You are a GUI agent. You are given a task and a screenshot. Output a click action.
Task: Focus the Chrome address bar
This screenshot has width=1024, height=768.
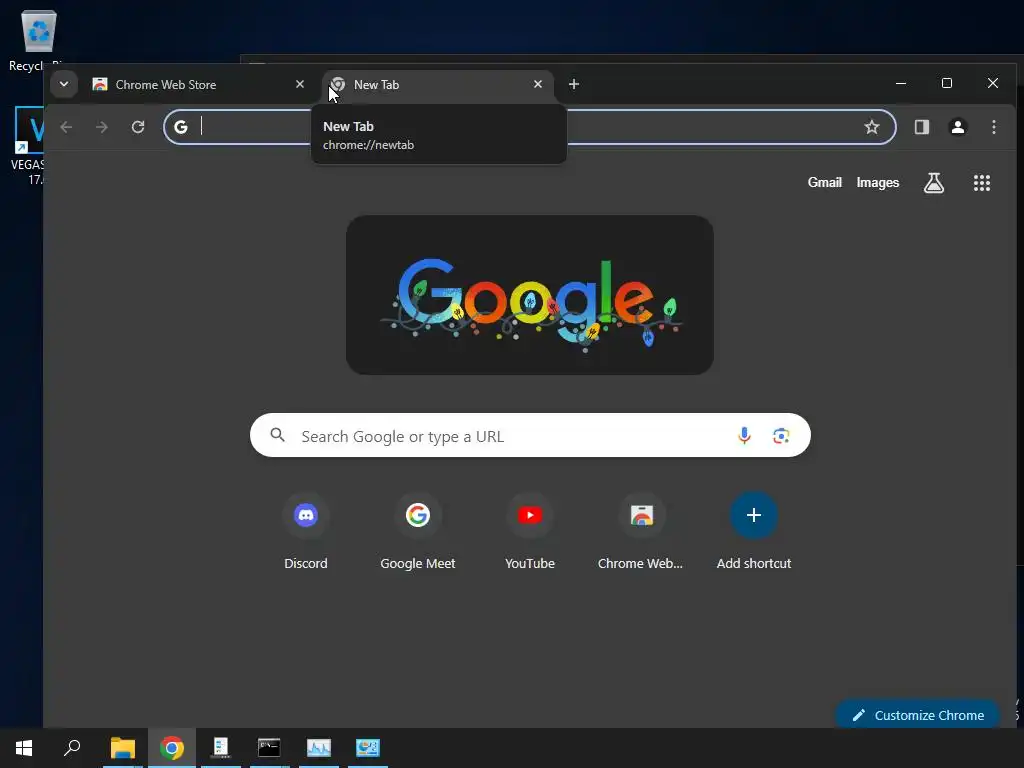[530, 127]
